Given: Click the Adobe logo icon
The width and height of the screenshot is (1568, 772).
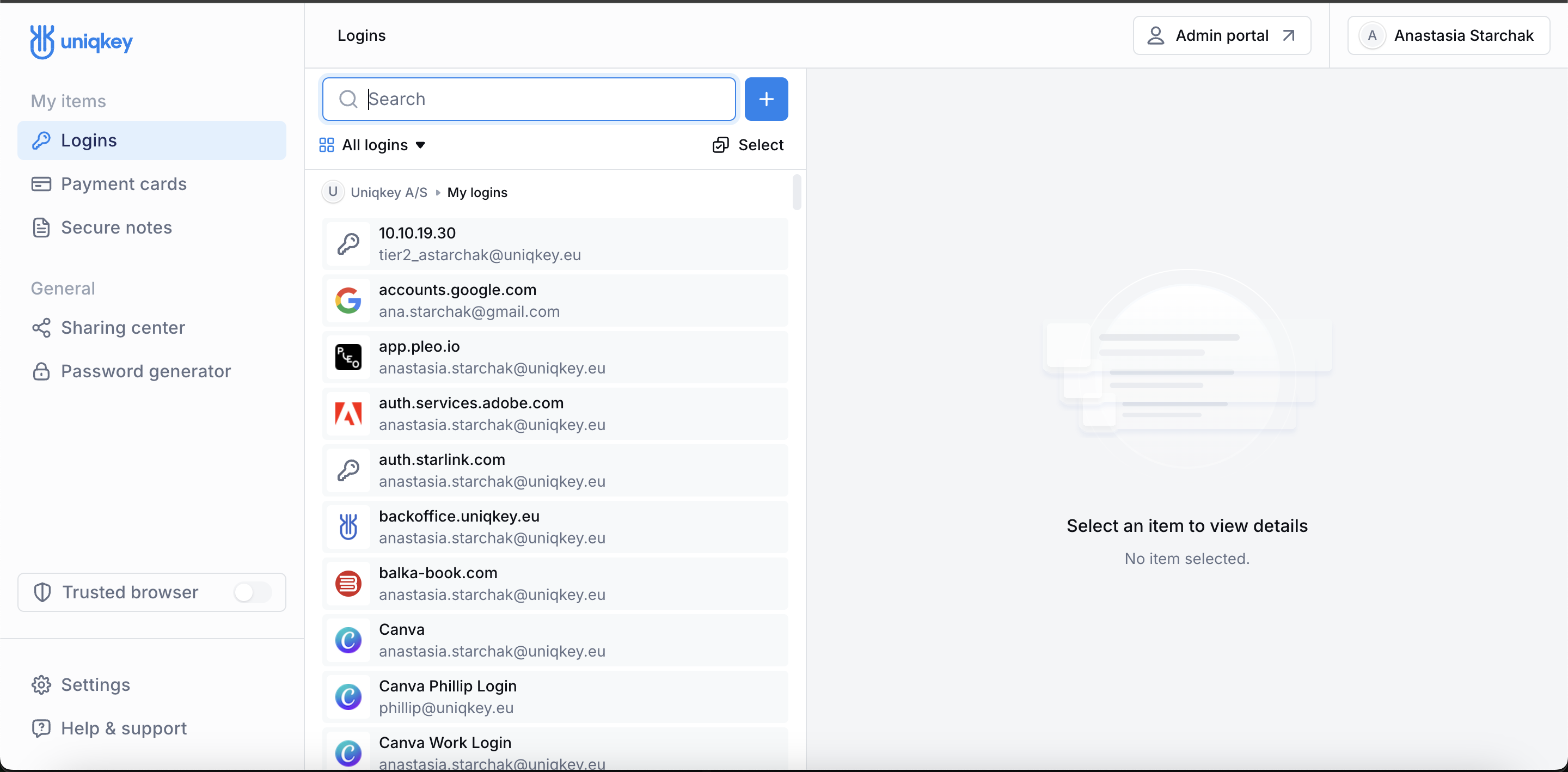Looking at the screenshot, I should pyautogui.click(x=348, y=414).
